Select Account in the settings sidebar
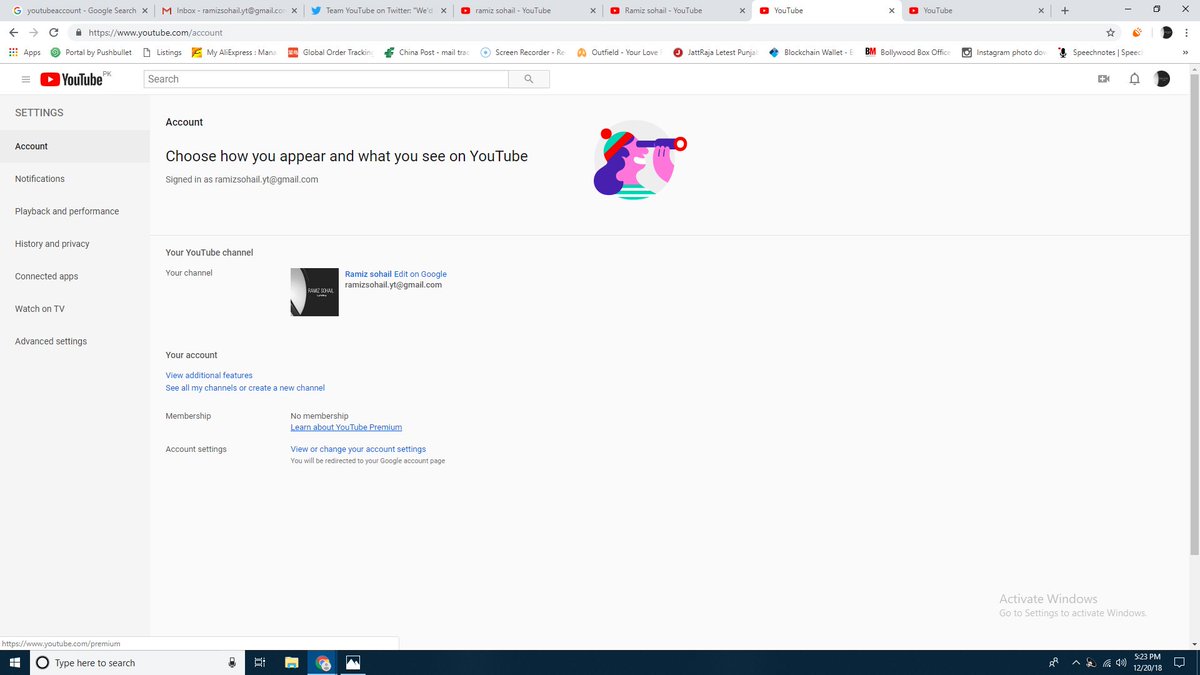Image resolution: width=1200 pixels, height=675 pixels. 75,146
